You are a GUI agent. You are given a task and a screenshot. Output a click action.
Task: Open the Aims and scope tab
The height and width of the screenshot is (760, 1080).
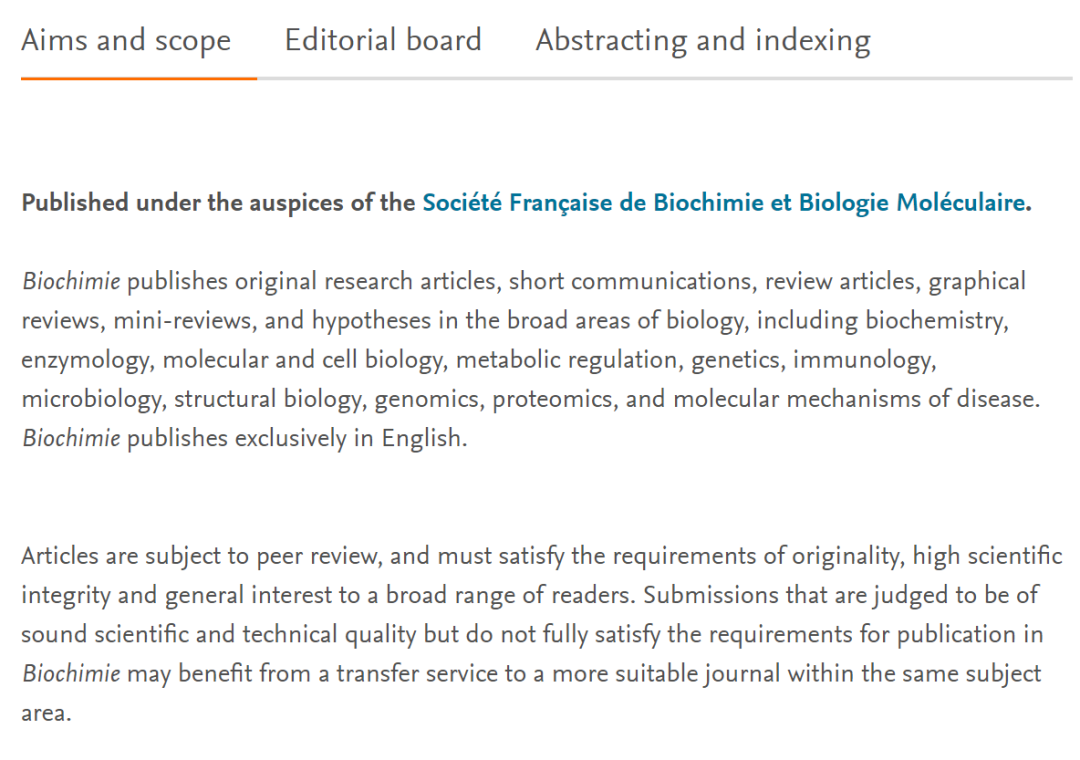(126, 40)
